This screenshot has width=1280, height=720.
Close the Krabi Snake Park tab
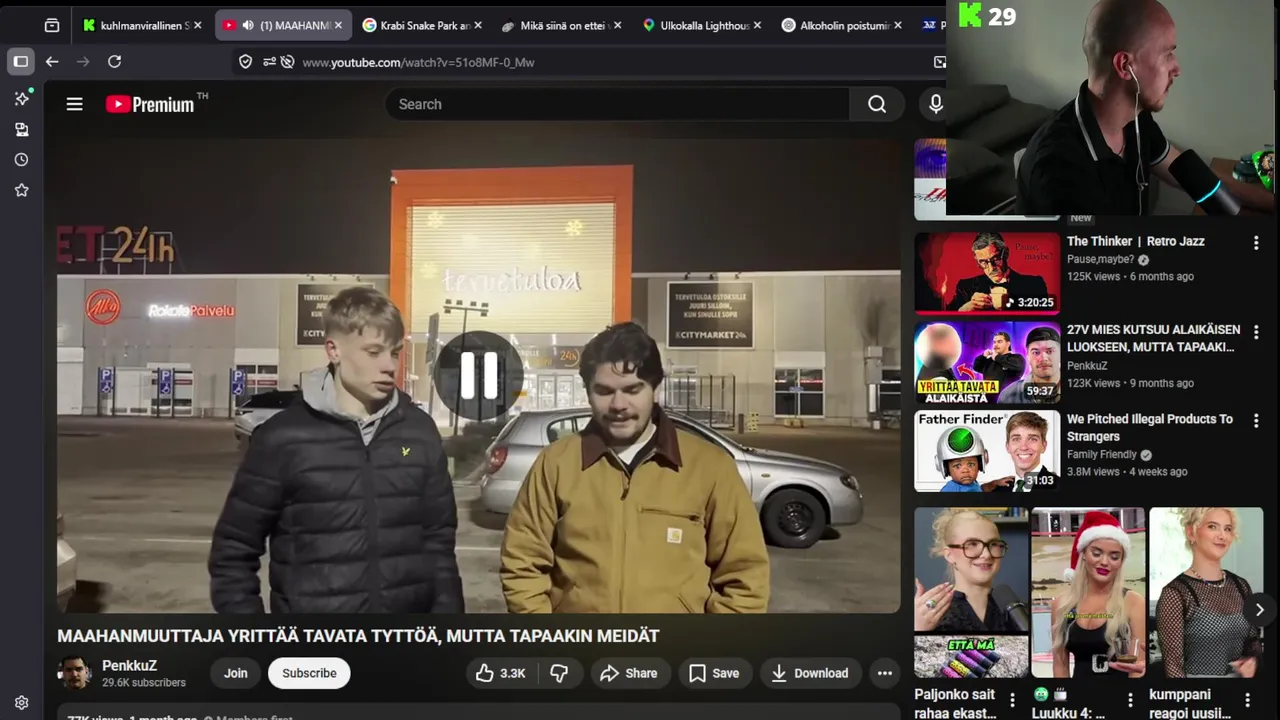pos(478,25)
